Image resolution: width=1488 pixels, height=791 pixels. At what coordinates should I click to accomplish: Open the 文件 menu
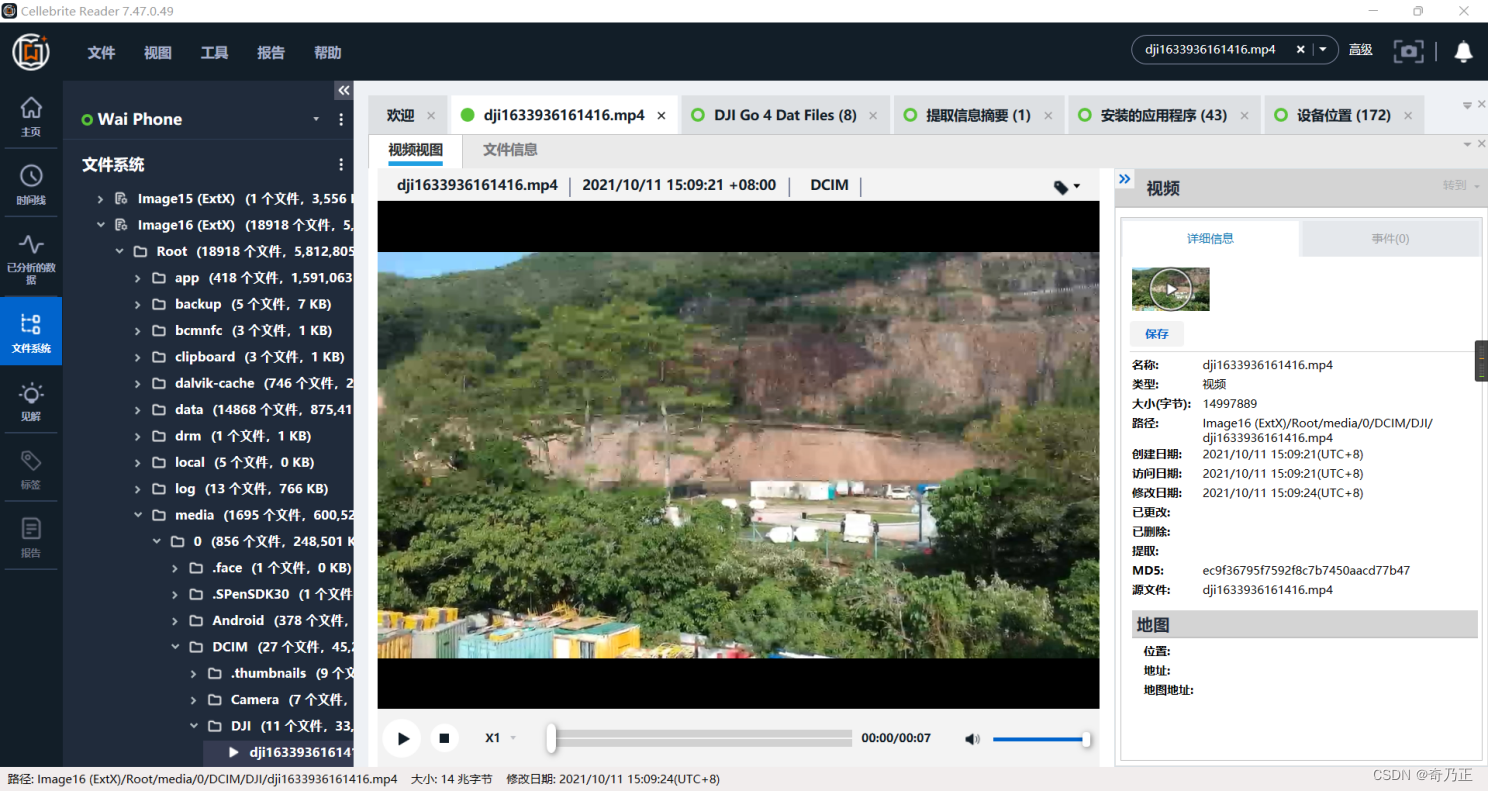tap(101, 53)
